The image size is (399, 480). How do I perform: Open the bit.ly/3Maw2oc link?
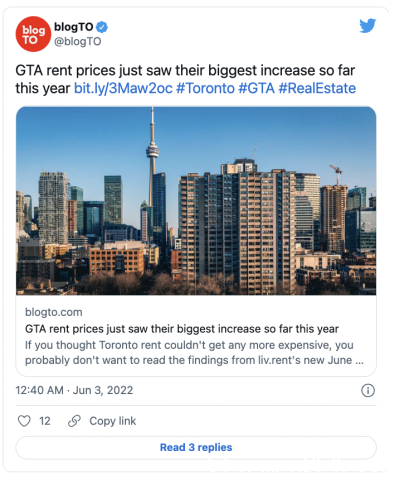click(x=123, y=88)
